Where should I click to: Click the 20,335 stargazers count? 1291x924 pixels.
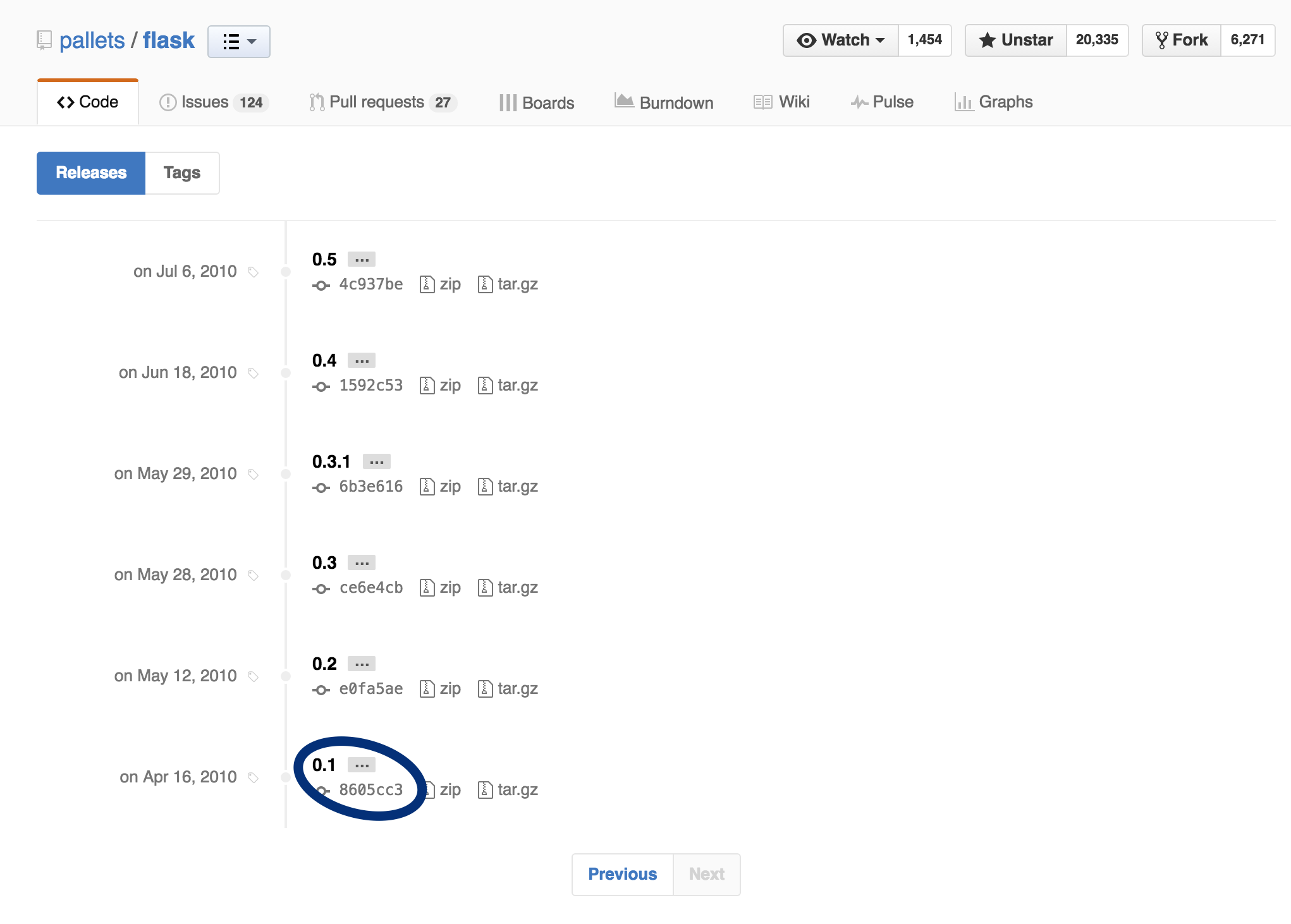tap(1097, 40)
